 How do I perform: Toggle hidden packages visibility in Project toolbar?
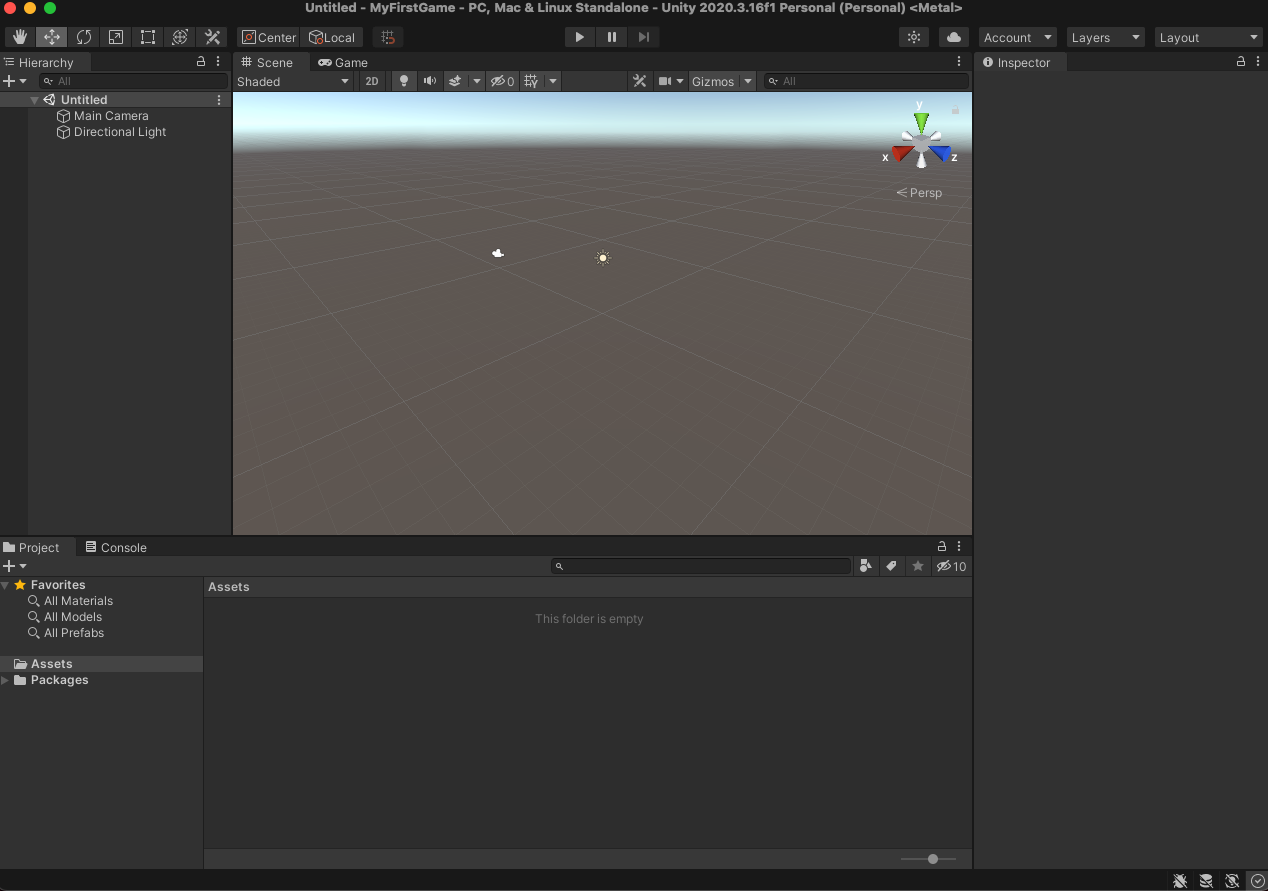[x=951, y=566]
